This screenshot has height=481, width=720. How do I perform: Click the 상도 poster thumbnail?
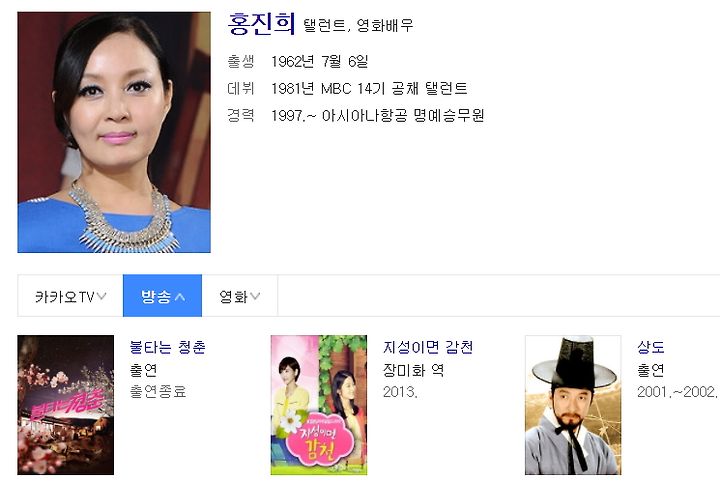click(x=573, y=405)
